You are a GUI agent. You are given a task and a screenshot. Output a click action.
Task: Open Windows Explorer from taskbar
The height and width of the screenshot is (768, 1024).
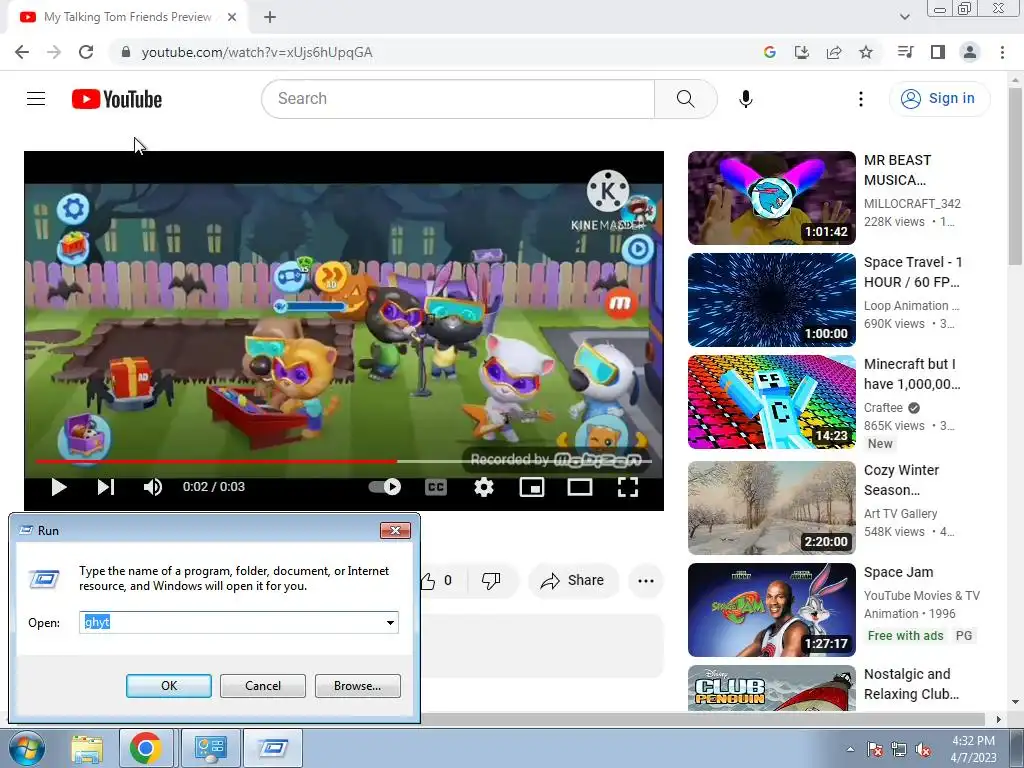click(87, 748)
